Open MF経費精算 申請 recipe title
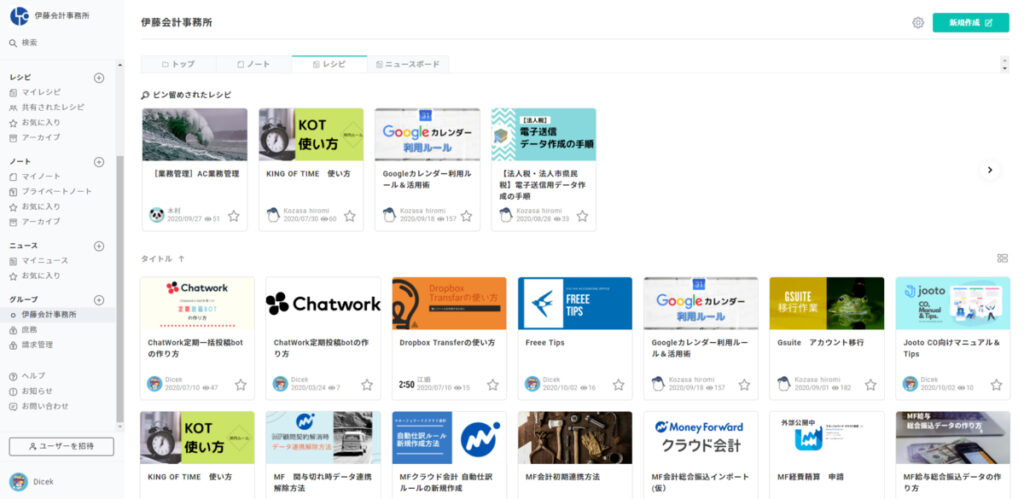 point(808,477)
